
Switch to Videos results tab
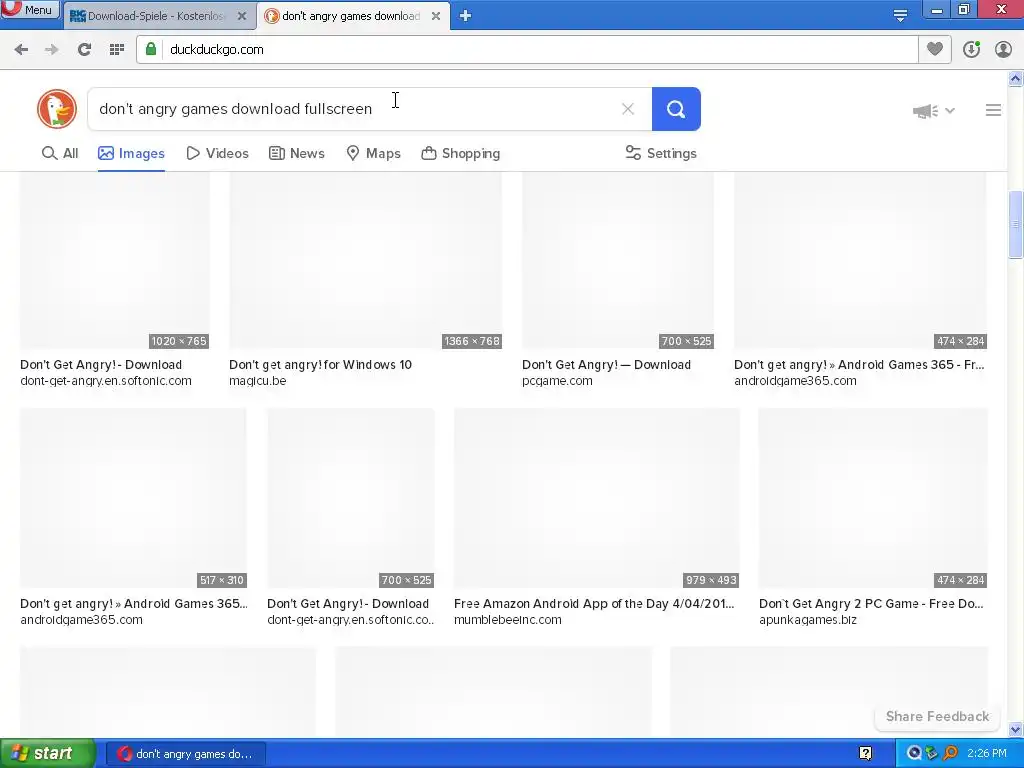(217, 153)
